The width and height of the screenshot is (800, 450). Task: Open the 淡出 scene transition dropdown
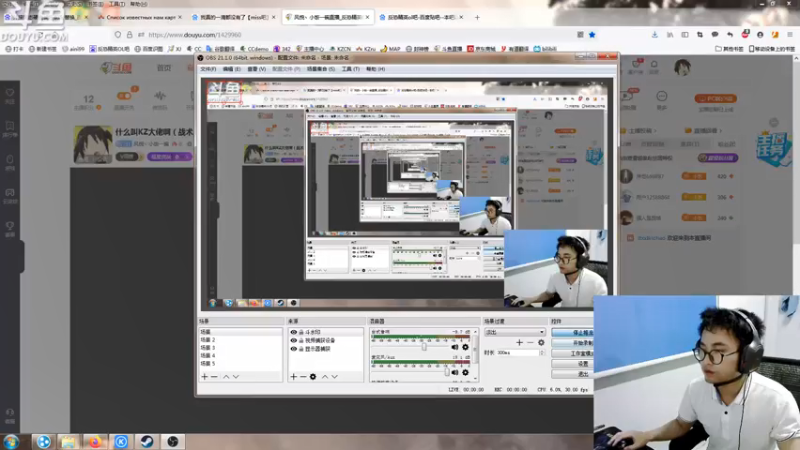pos(515,332)
